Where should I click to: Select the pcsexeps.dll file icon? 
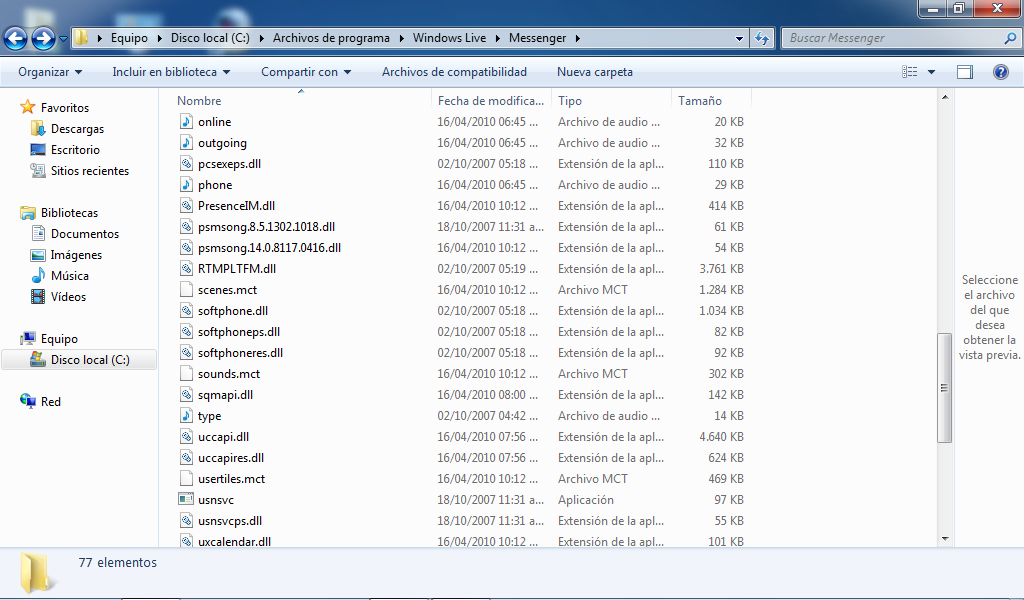click(186, 163)
